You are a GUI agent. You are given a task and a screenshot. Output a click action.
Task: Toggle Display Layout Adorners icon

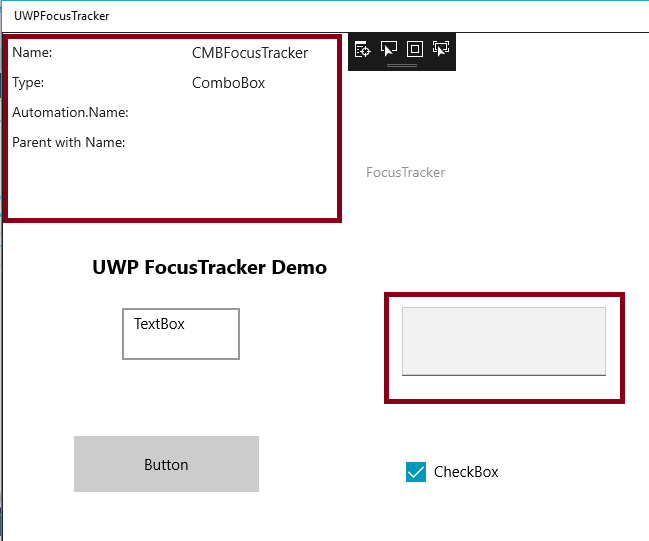pyautogui.click(x=415, y=49)
